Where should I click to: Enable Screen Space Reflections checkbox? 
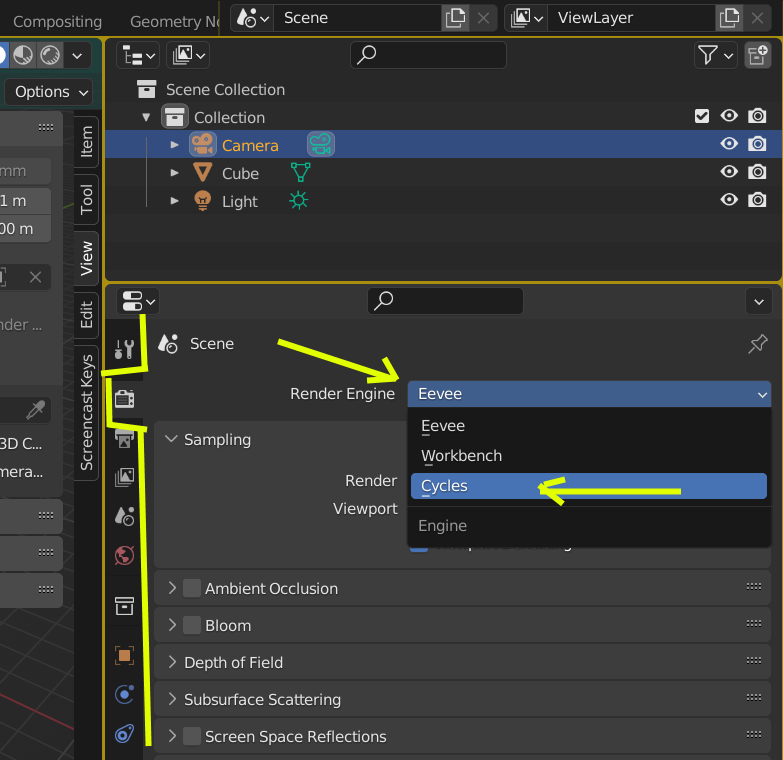click(192, 736)
